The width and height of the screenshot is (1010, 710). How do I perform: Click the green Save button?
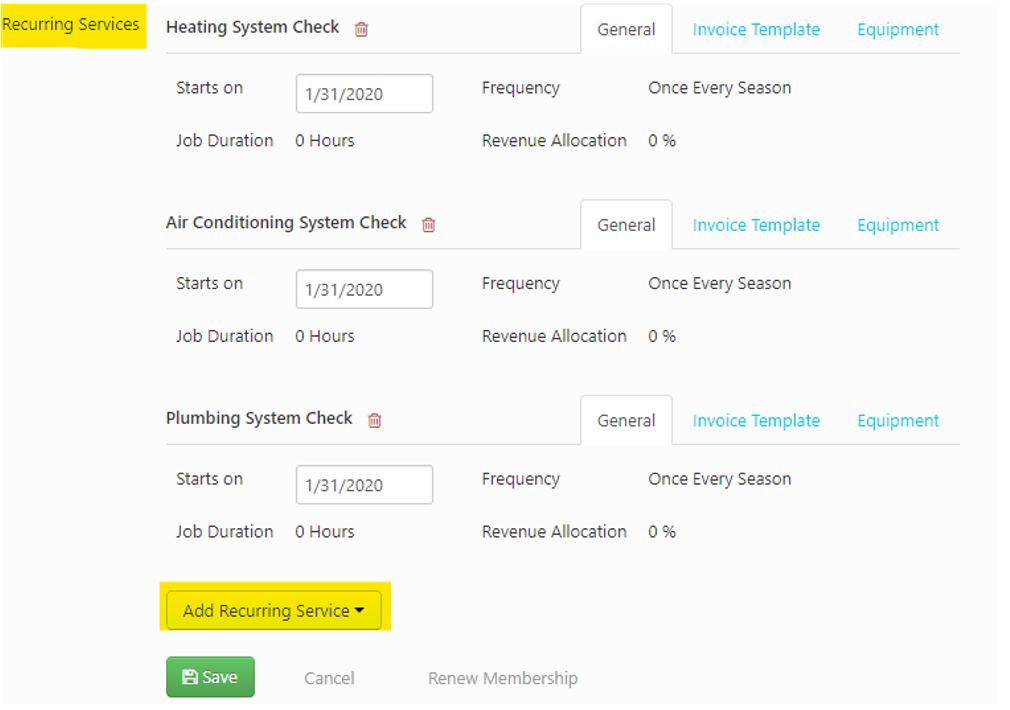210,677
